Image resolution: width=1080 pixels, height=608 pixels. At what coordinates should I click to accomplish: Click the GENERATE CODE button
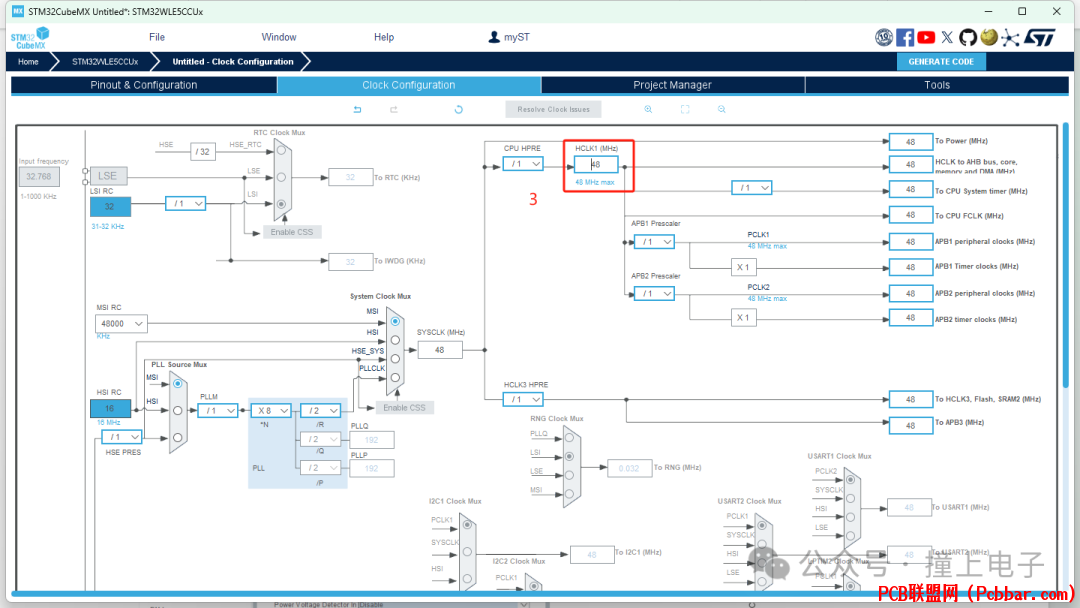[941, 61]
